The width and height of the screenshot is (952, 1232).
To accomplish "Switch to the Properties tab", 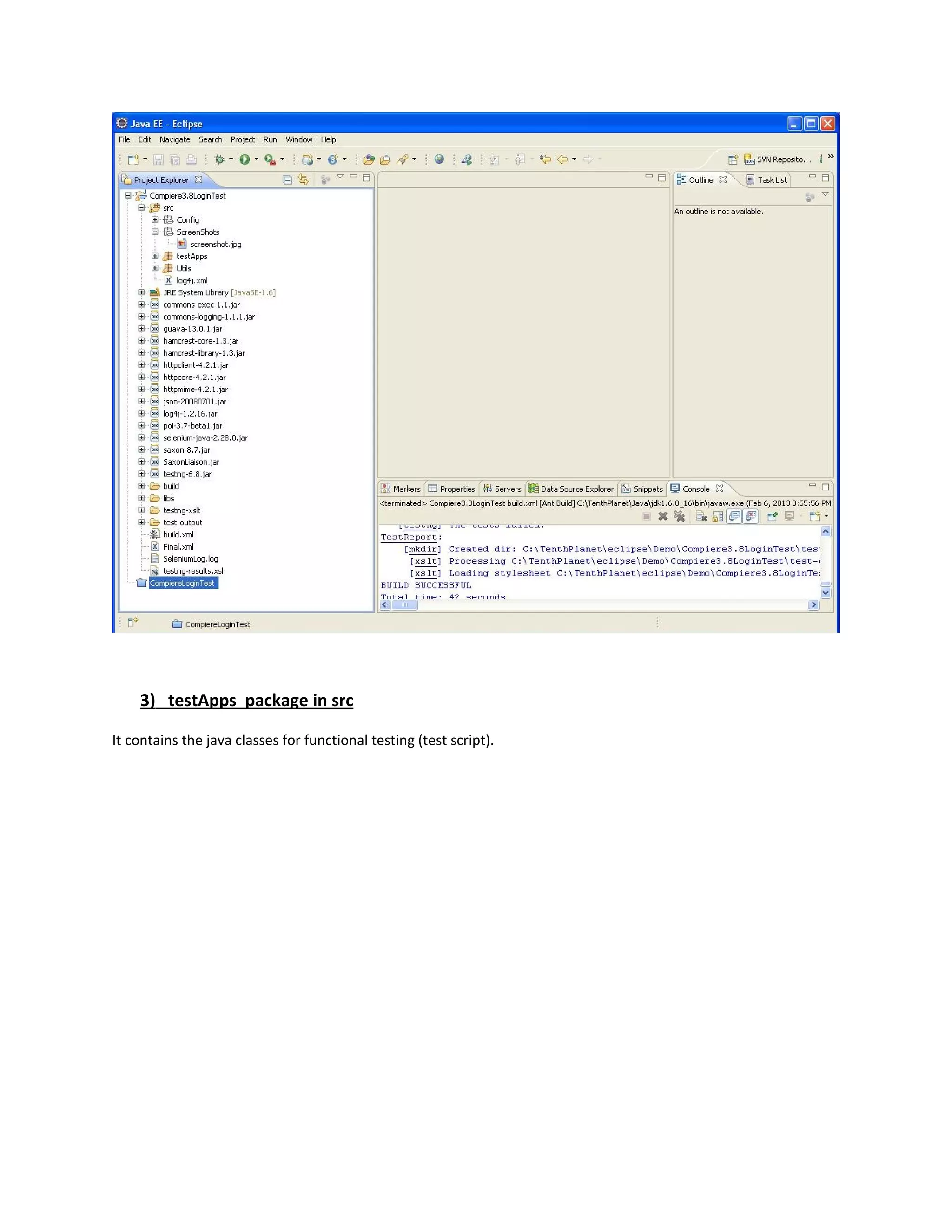I will click(452, 489).
